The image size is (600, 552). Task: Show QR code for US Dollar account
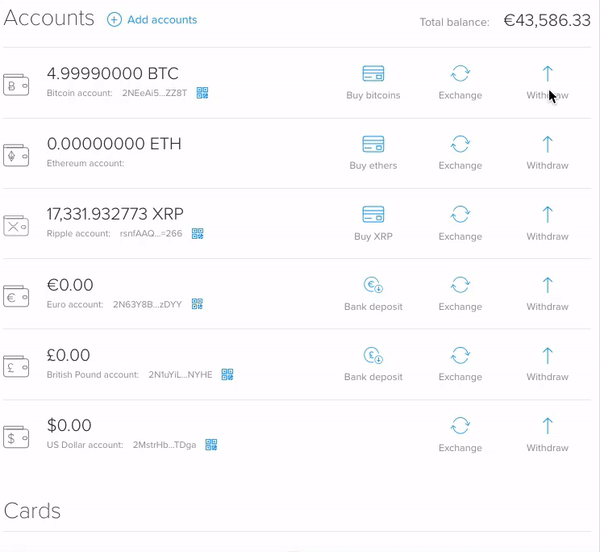click(211, 445)
